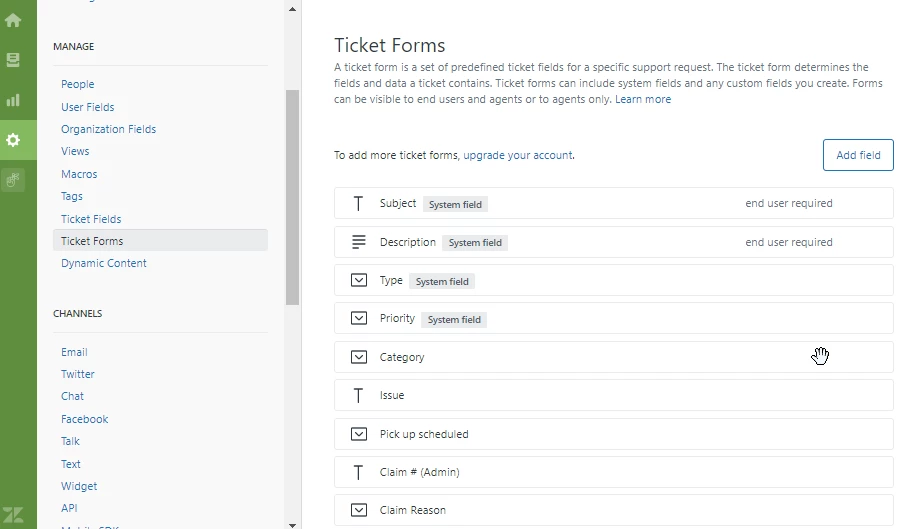Click the dropdown icon beside Type field

click(x=359, y=281)
